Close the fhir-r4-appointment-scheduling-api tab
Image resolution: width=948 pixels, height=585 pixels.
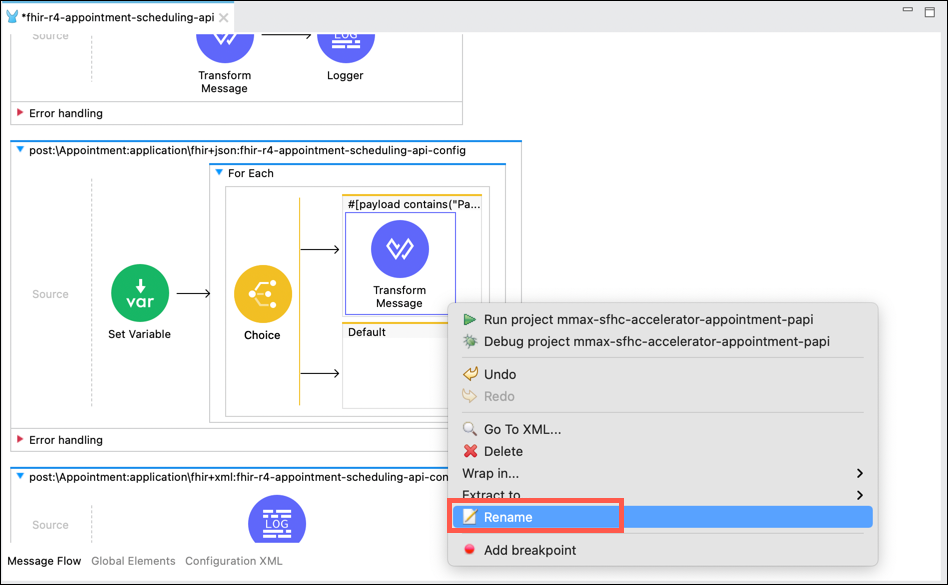224,18
